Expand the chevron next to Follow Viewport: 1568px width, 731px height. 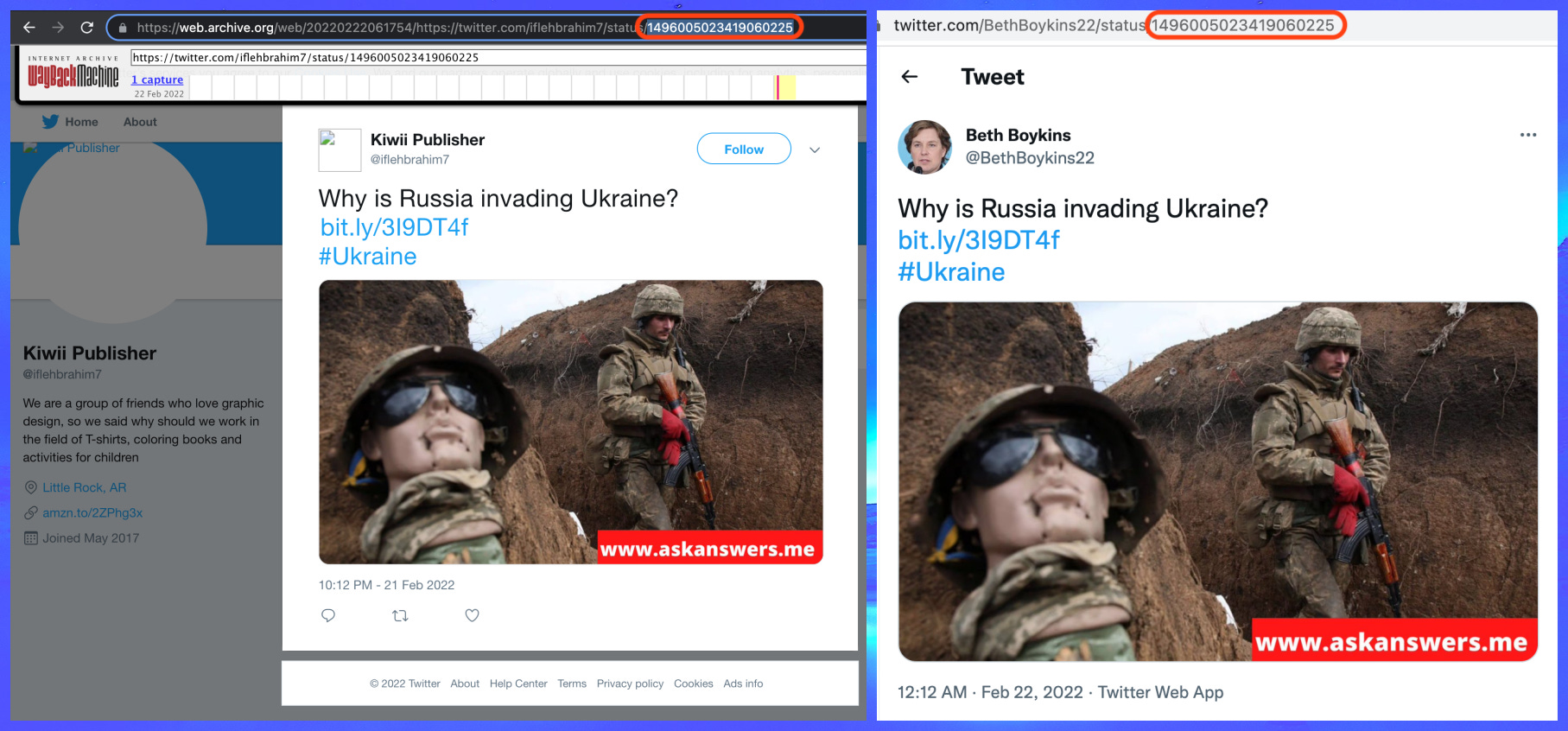(814, 149)
